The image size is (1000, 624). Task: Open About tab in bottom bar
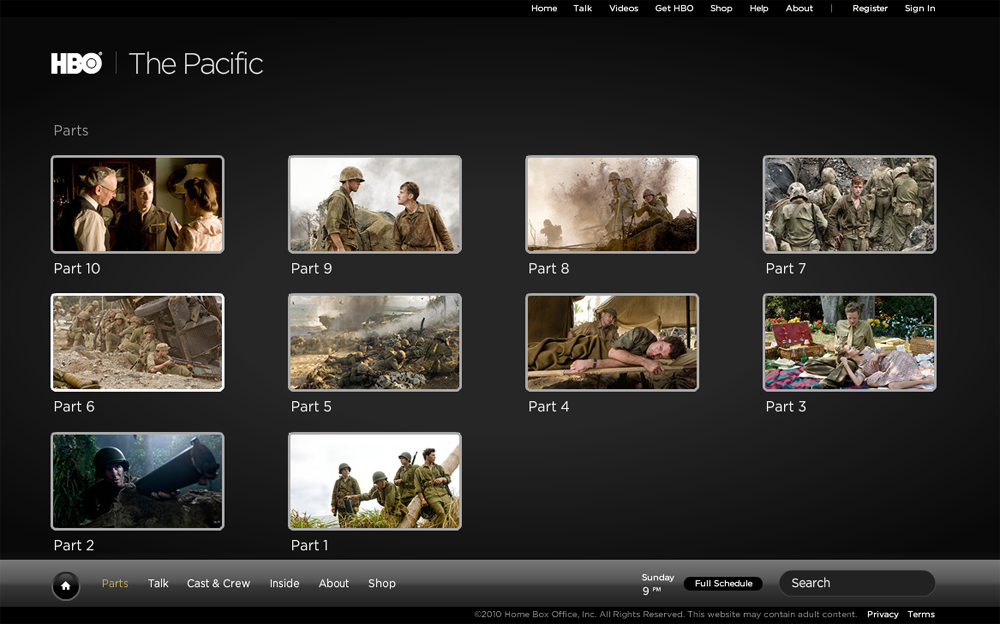point(334,583)
